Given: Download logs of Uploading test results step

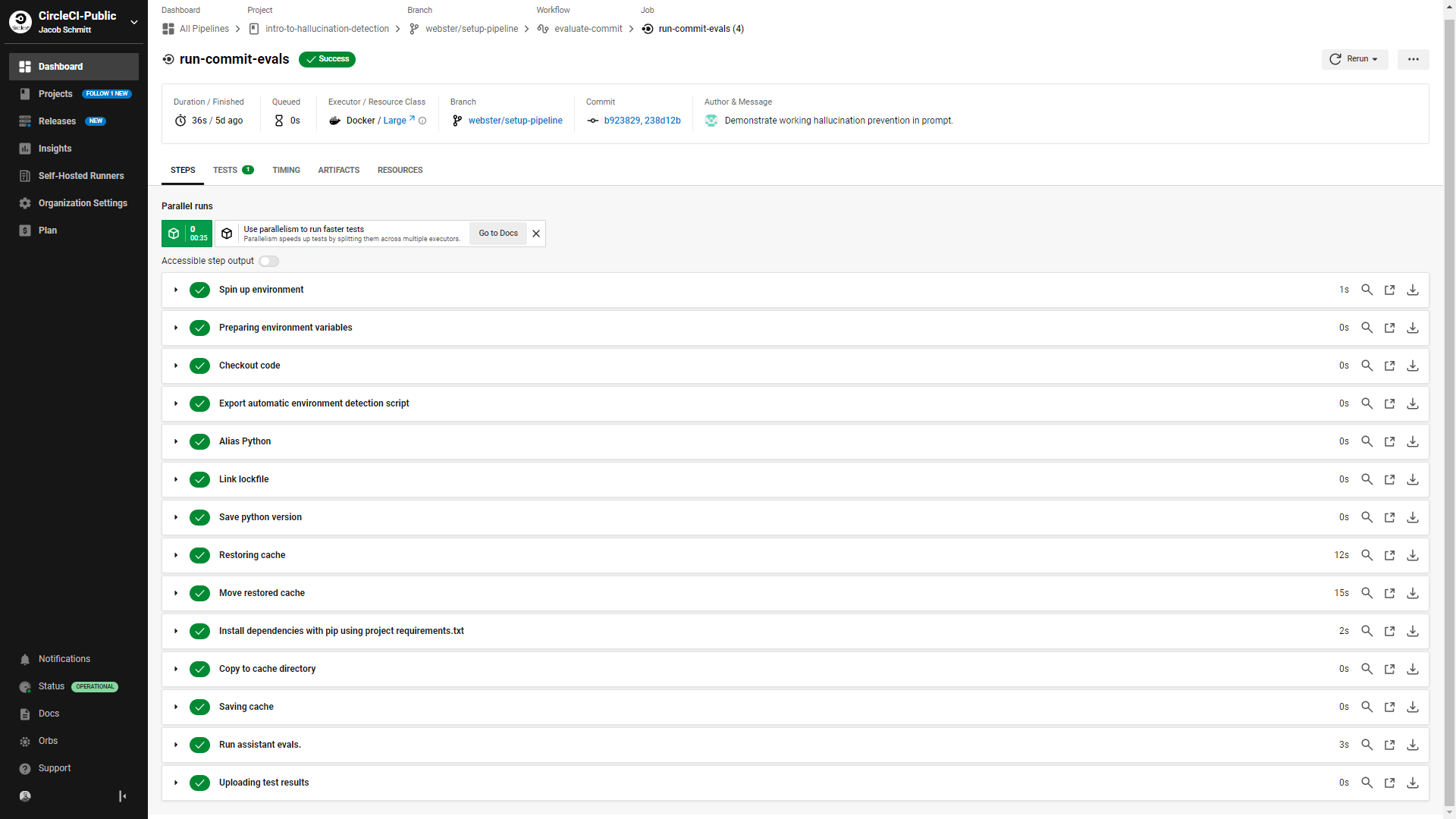Looking at the screenshot, I should pyautogui.click(x=1412, y=783).
